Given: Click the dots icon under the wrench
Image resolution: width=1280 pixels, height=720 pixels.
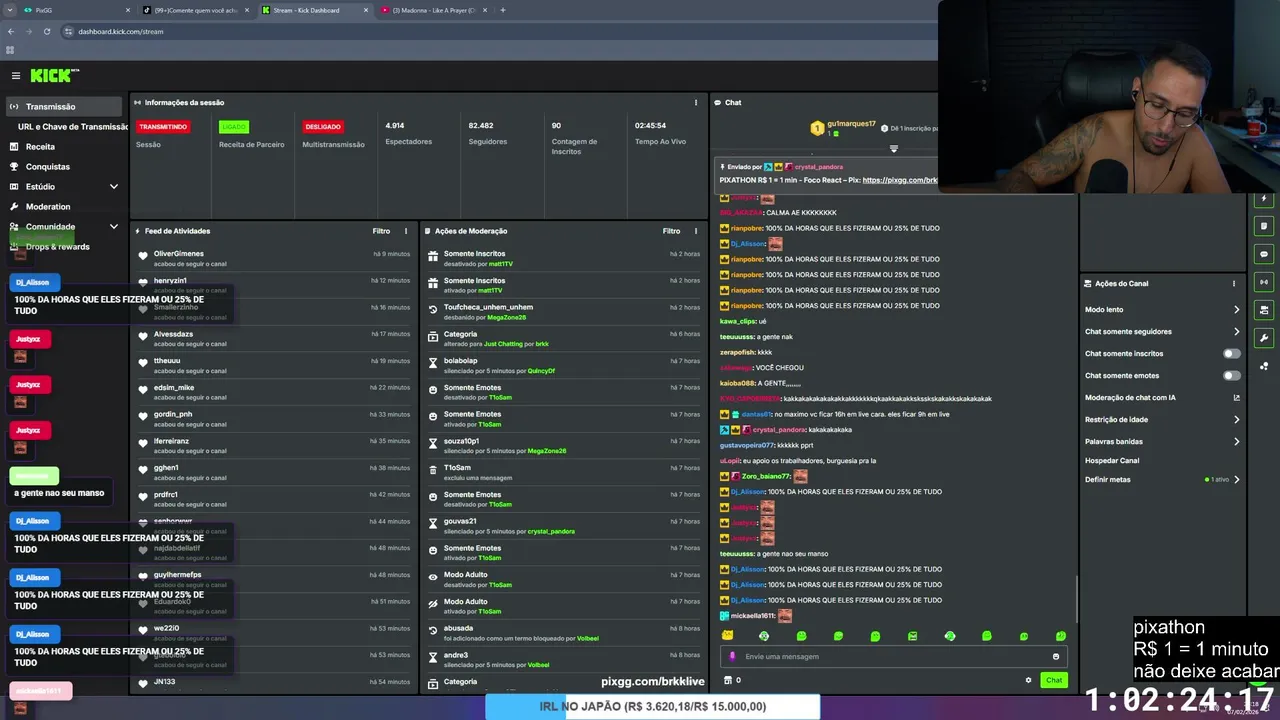Looking at the screenshot, I should [x=1264, y=366].
